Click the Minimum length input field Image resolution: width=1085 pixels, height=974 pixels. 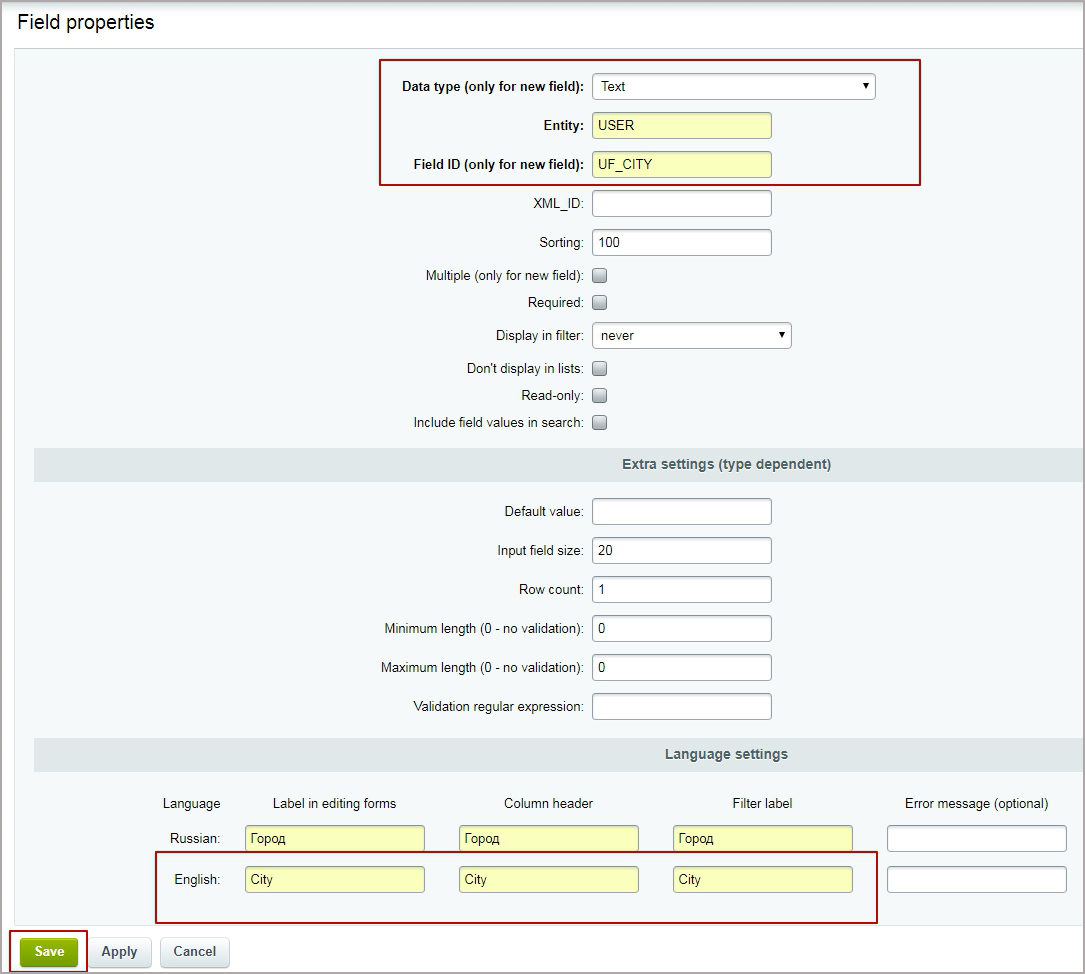682,628
